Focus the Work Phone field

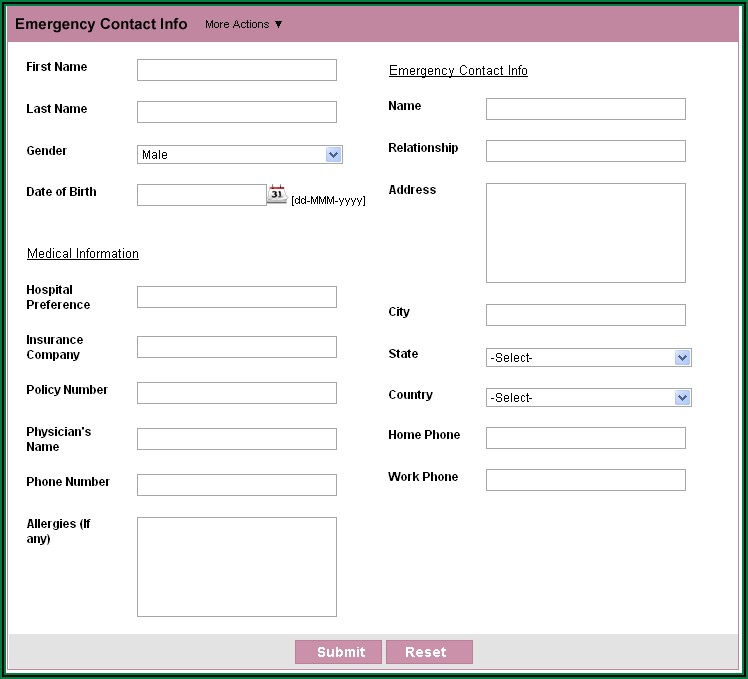click(585, 480)
